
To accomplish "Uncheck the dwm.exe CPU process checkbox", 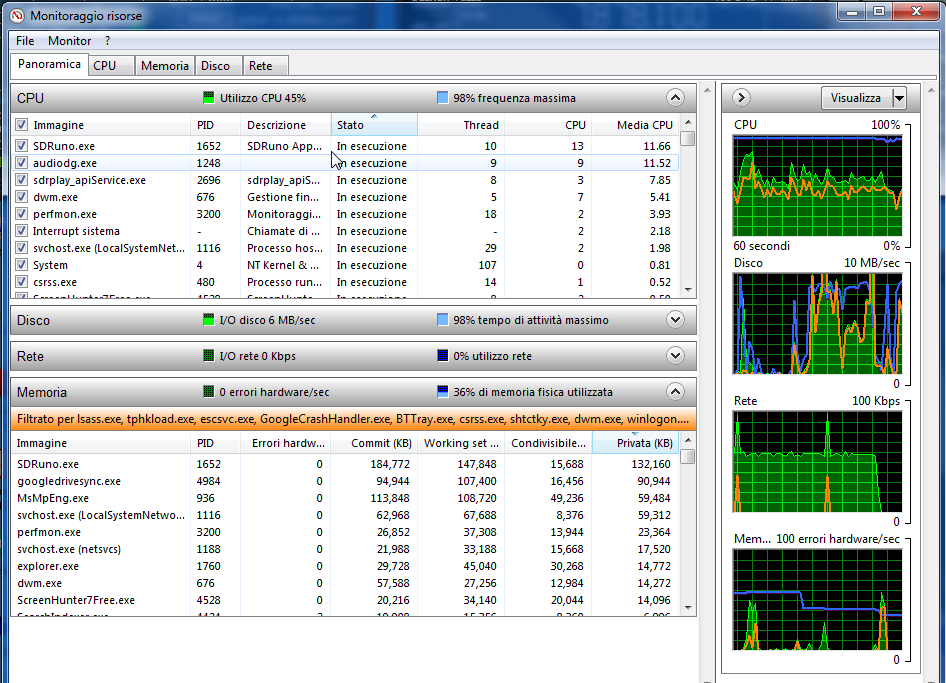I will (x=22, y=197).
